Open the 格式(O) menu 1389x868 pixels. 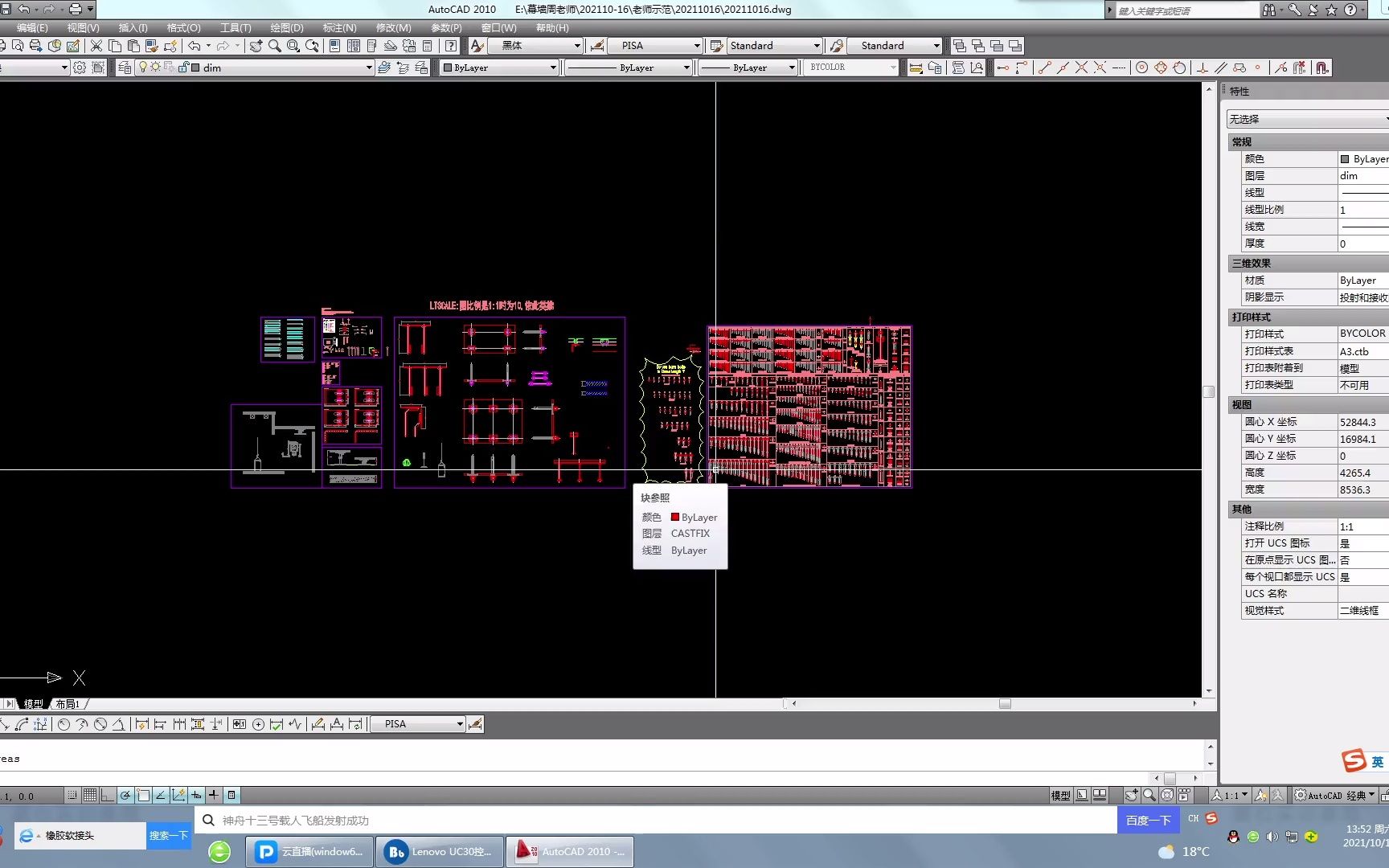click(x=183, y=27)
